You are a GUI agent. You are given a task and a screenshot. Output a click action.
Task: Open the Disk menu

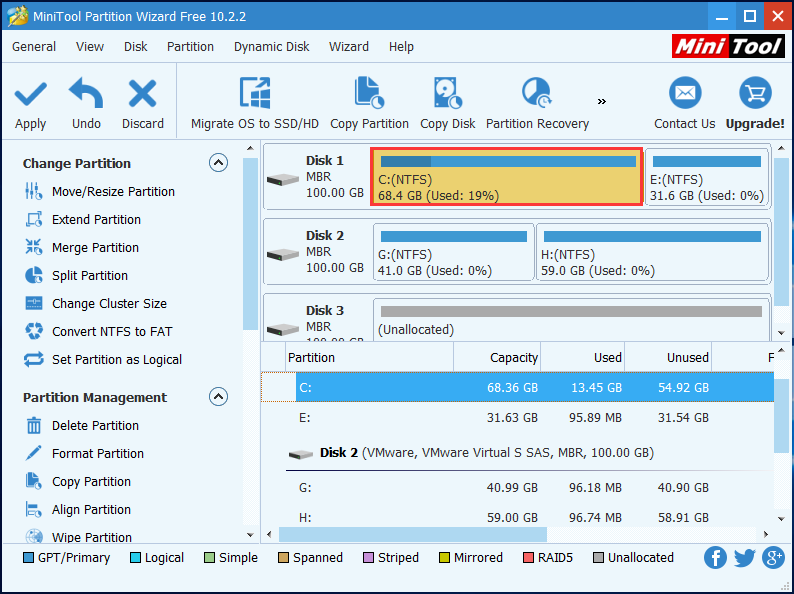tap(135, 47)
